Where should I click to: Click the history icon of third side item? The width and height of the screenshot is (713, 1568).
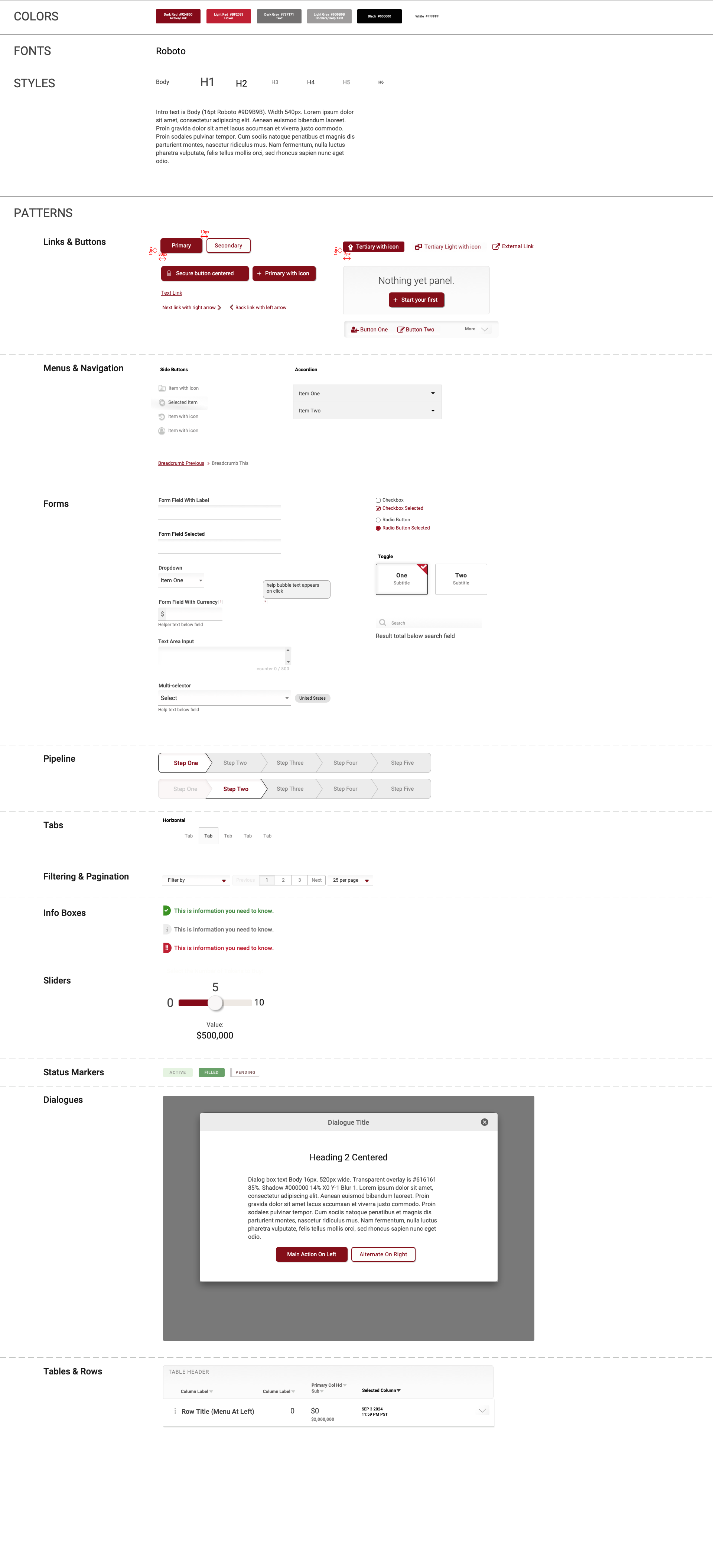[x=162, y=417]
